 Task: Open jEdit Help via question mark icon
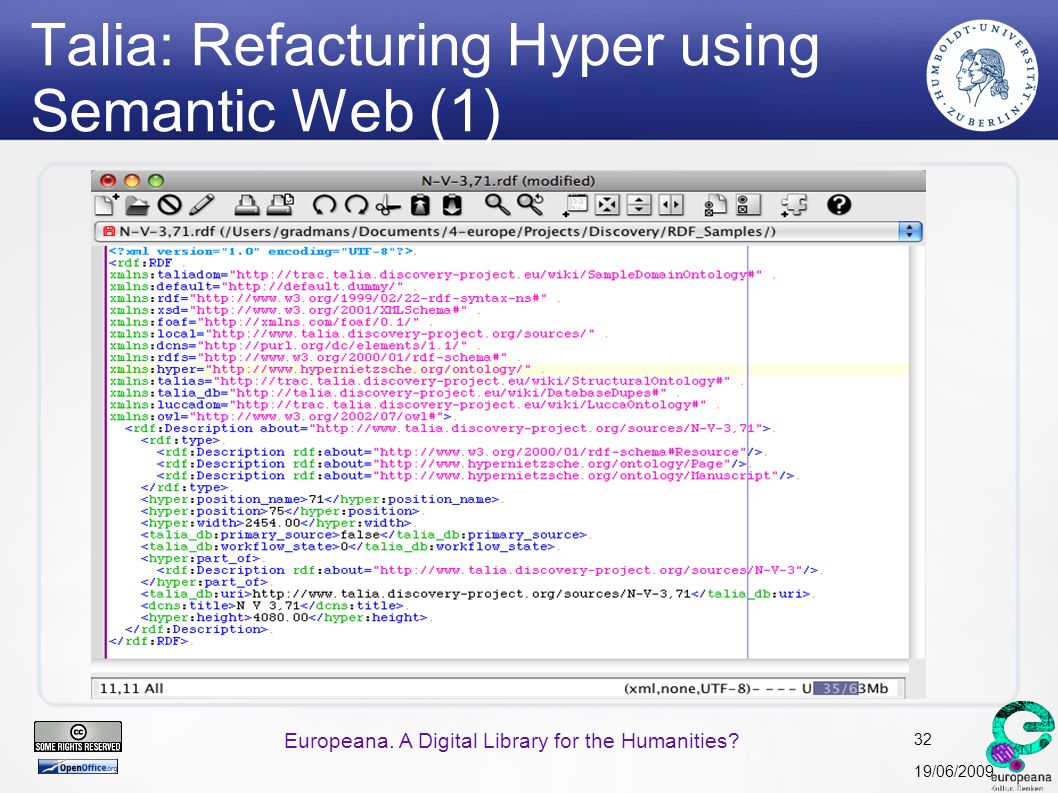click(x=839, y=204)
